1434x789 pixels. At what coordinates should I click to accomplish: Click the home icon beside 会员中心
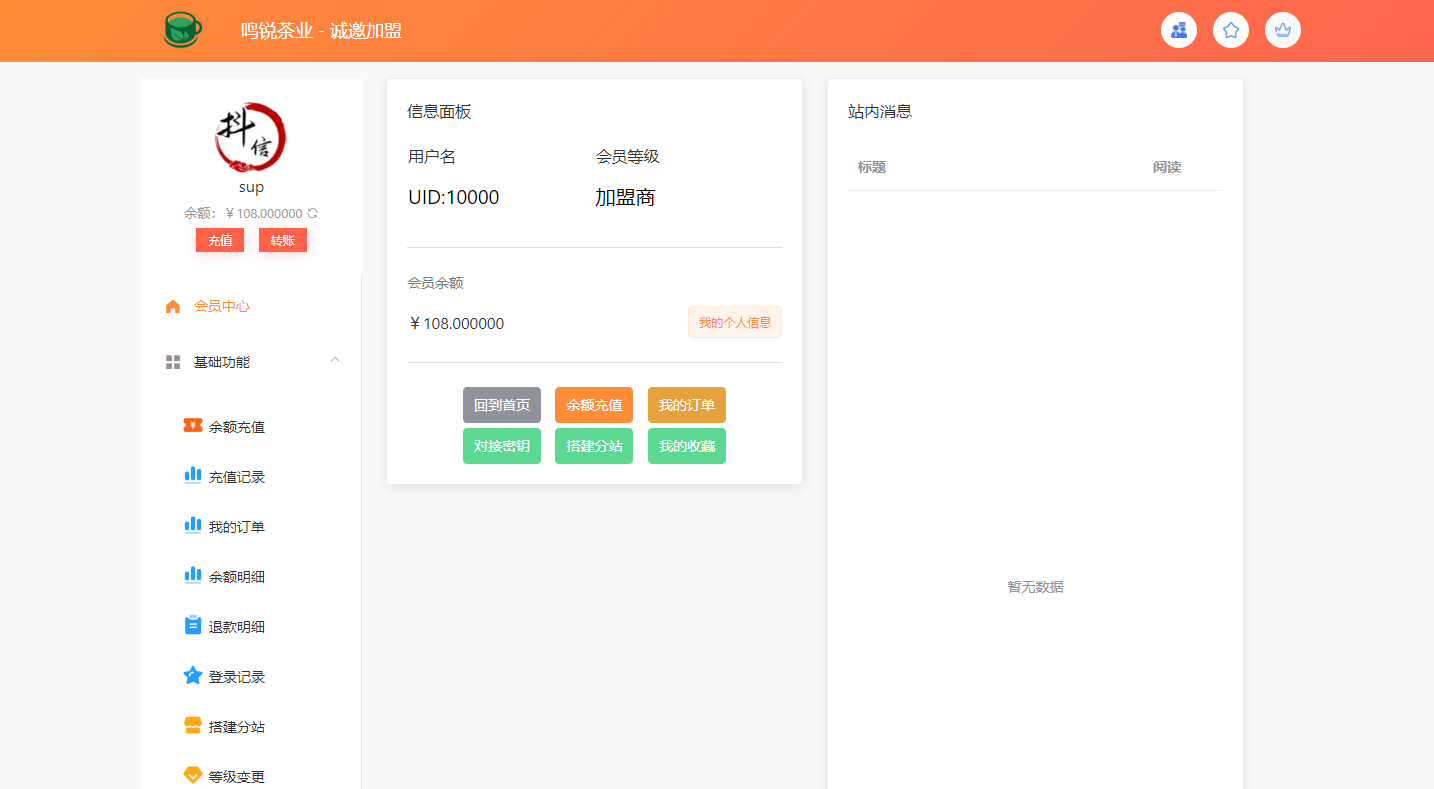173,306
